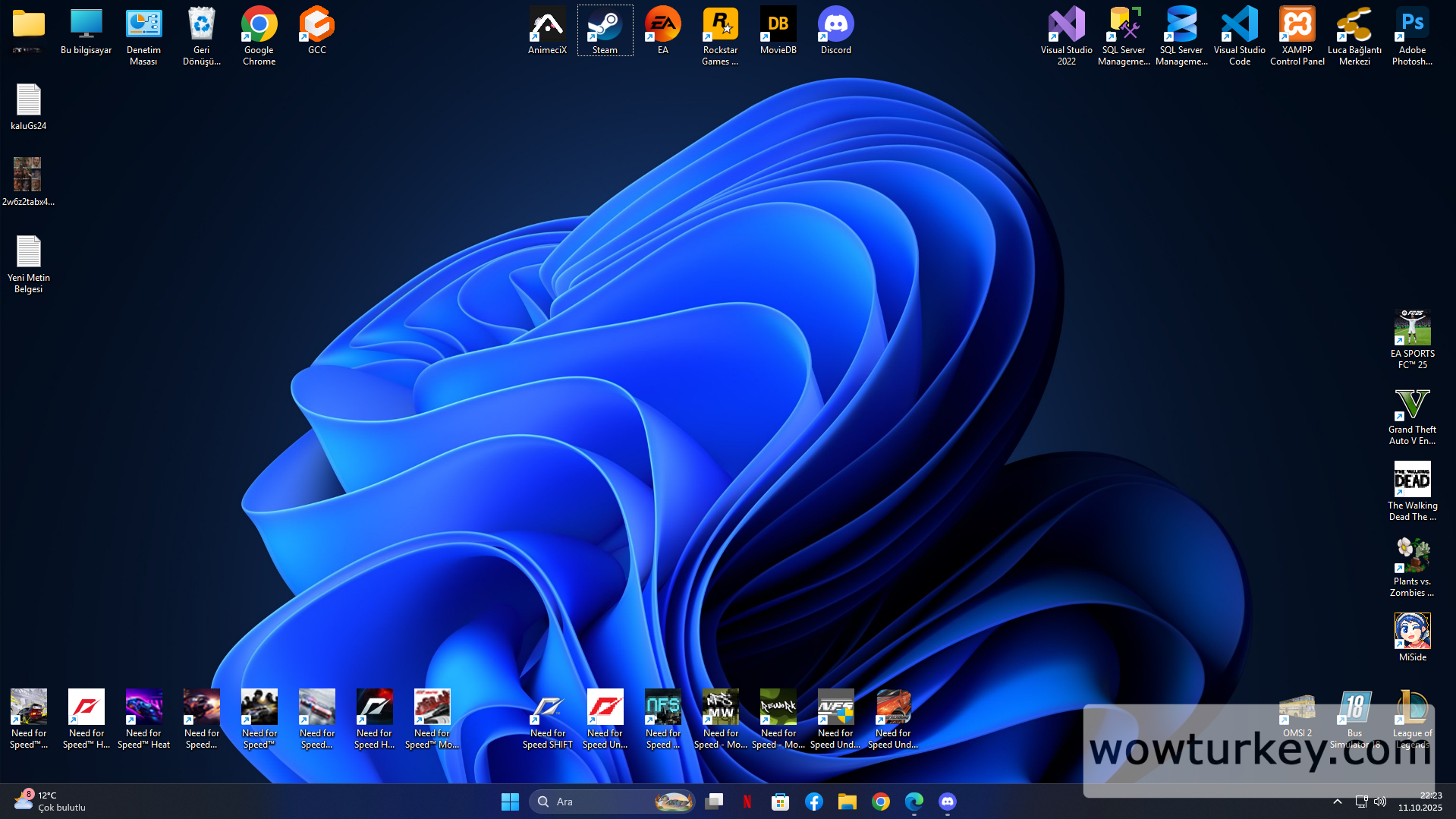Select the AnimeciX desktop shortcut
1456x819 pixels.
(547, 30)
